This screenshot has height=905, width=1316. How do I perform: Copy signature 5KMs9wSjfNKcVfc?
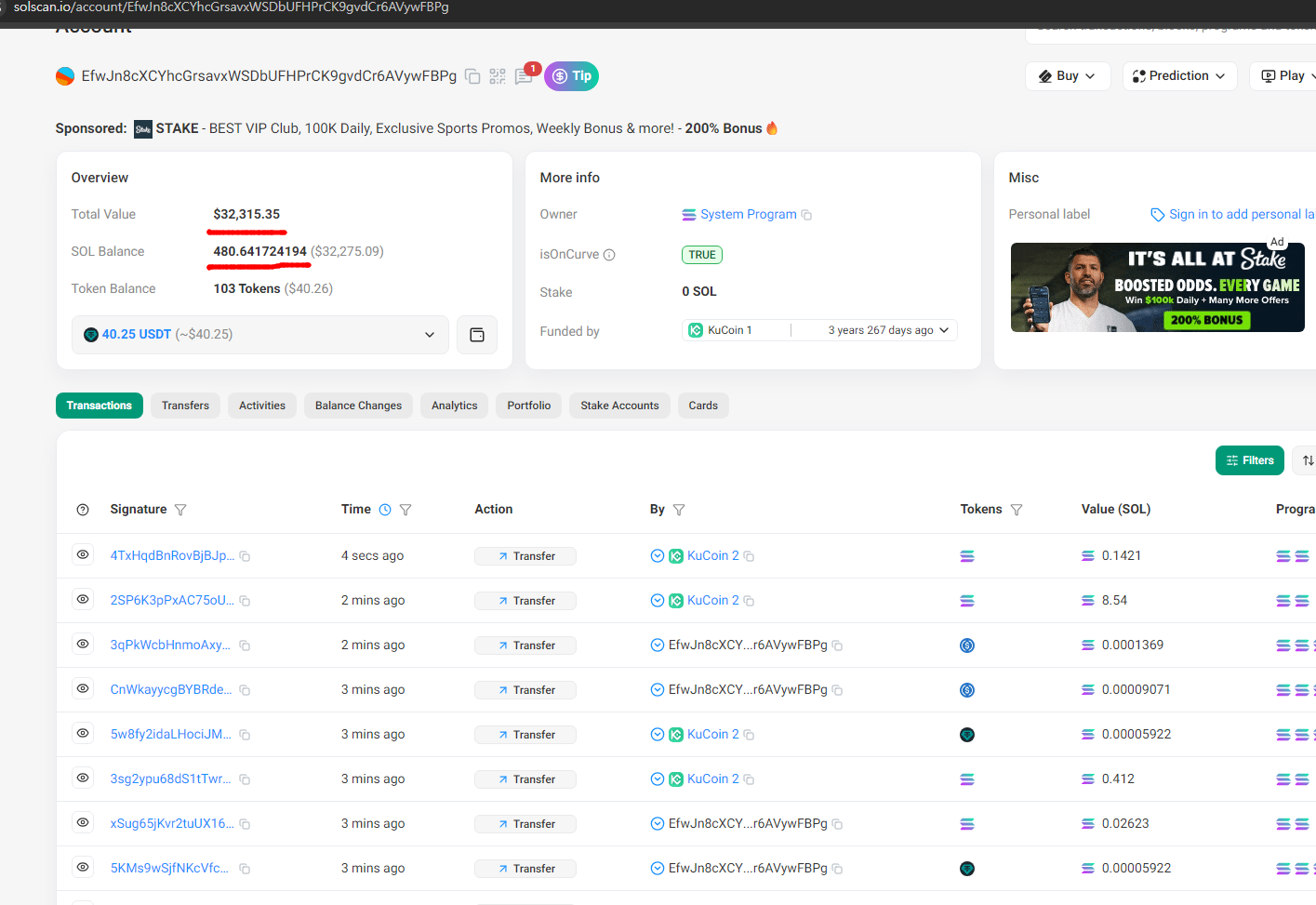245,869
